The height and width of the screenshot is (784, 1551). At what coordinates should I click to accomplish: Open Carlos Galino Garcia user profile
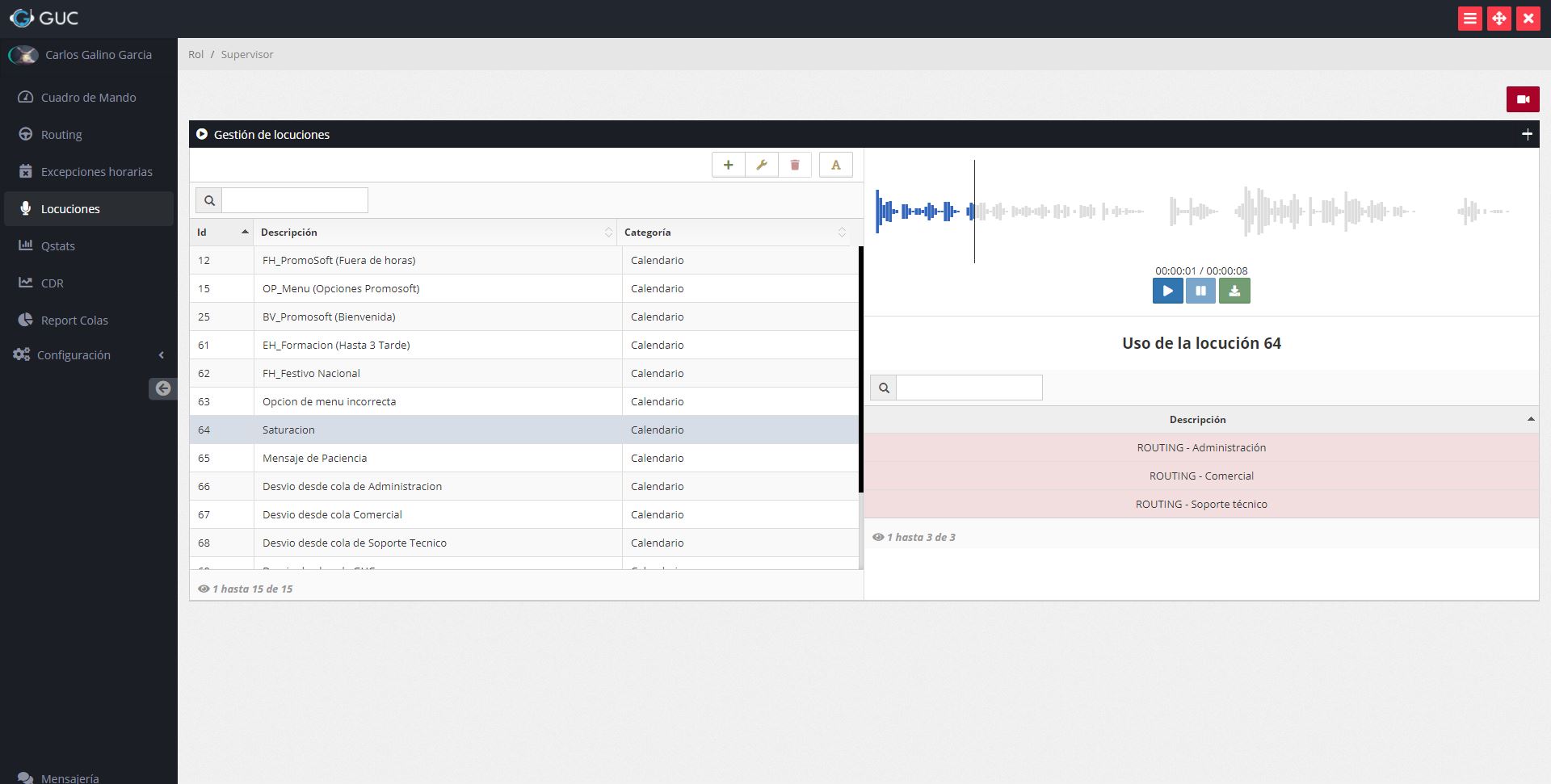click(x=81, y=55)
